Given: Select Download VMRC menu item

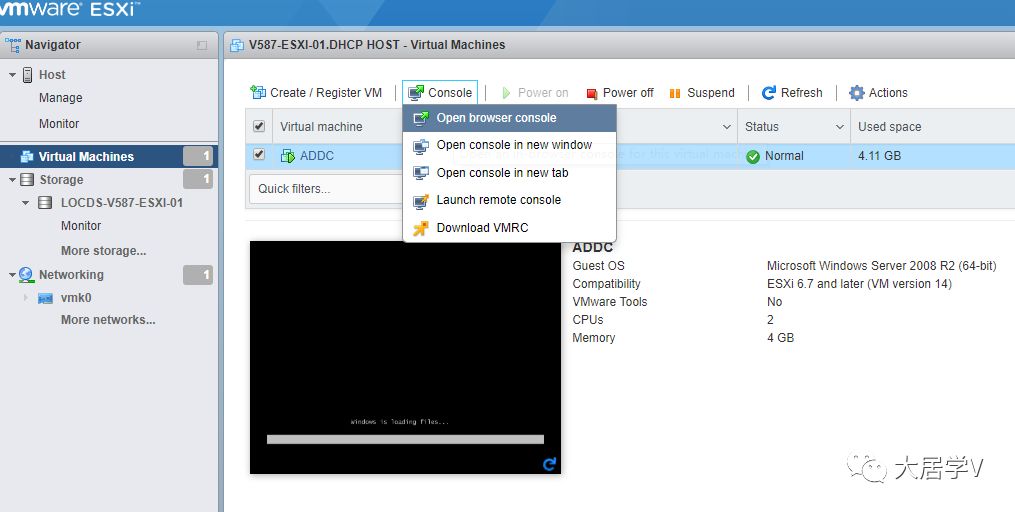Looking at the screenshot, I should click(509, 228).
